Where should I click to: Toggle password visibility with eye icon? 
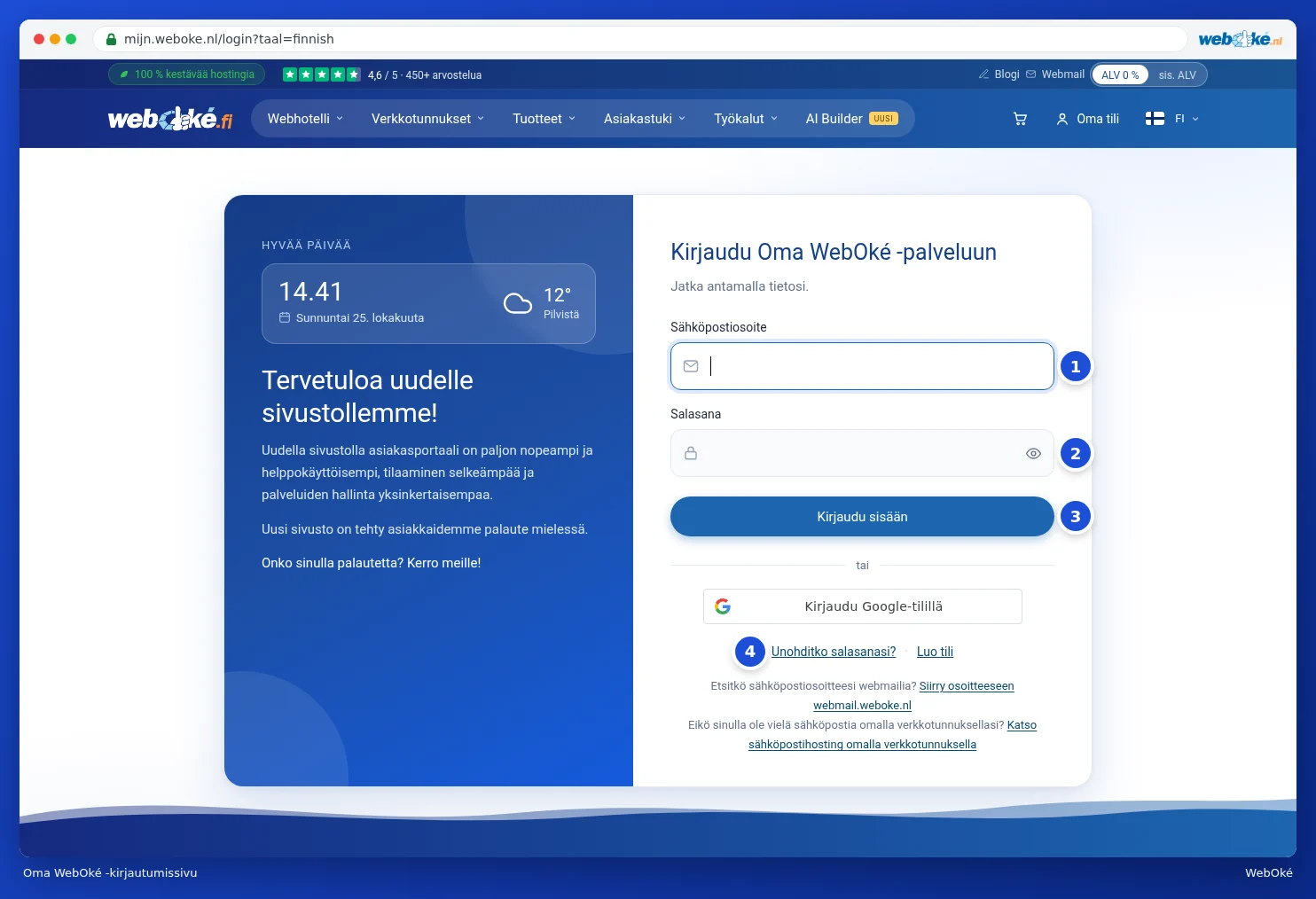click(1033, 453)
